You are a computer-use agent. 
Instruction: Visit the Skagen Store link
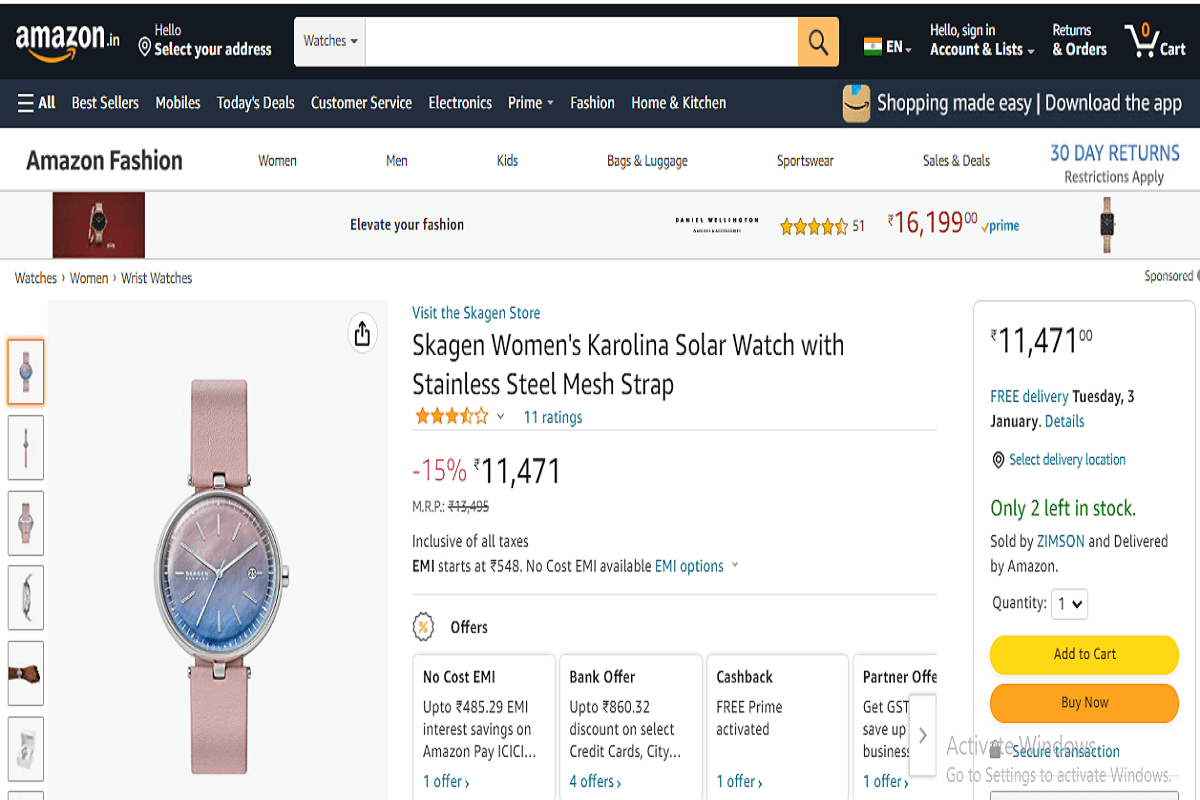(x=476, y=312)
